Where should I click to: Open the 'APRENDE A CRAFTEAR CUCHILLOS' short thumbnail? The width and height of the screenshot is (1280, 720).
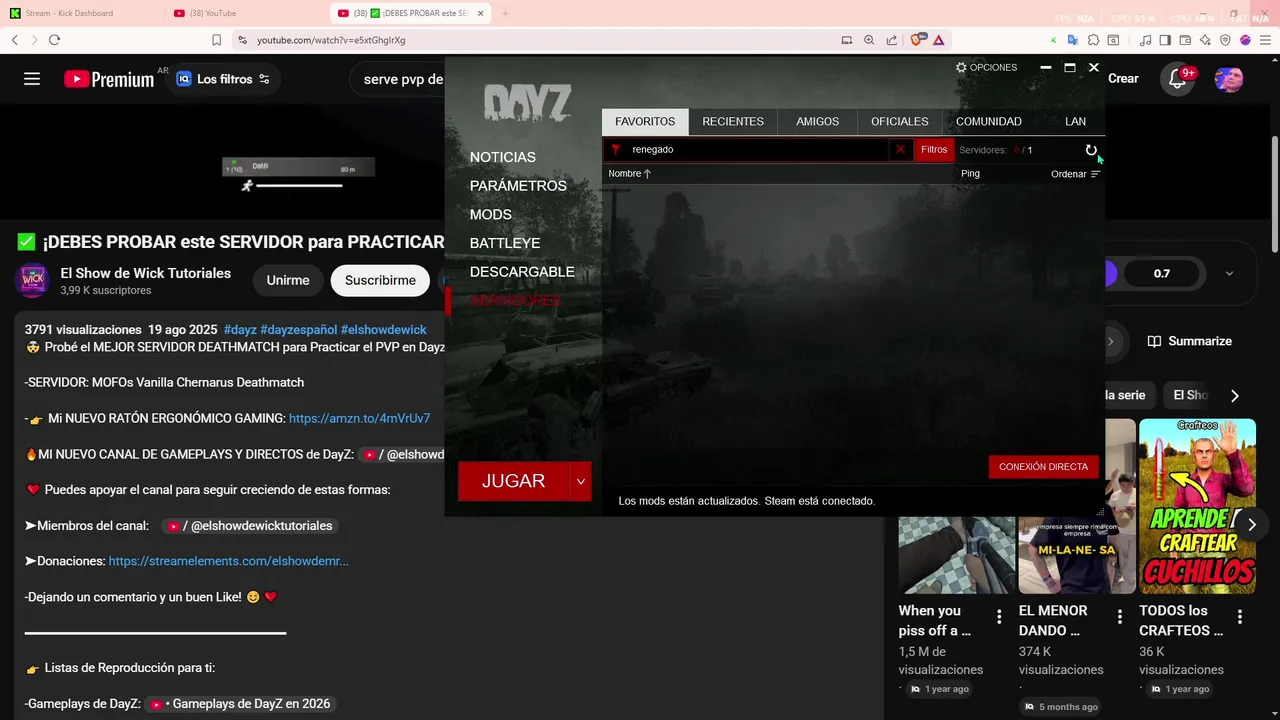tap(1197, 506)
